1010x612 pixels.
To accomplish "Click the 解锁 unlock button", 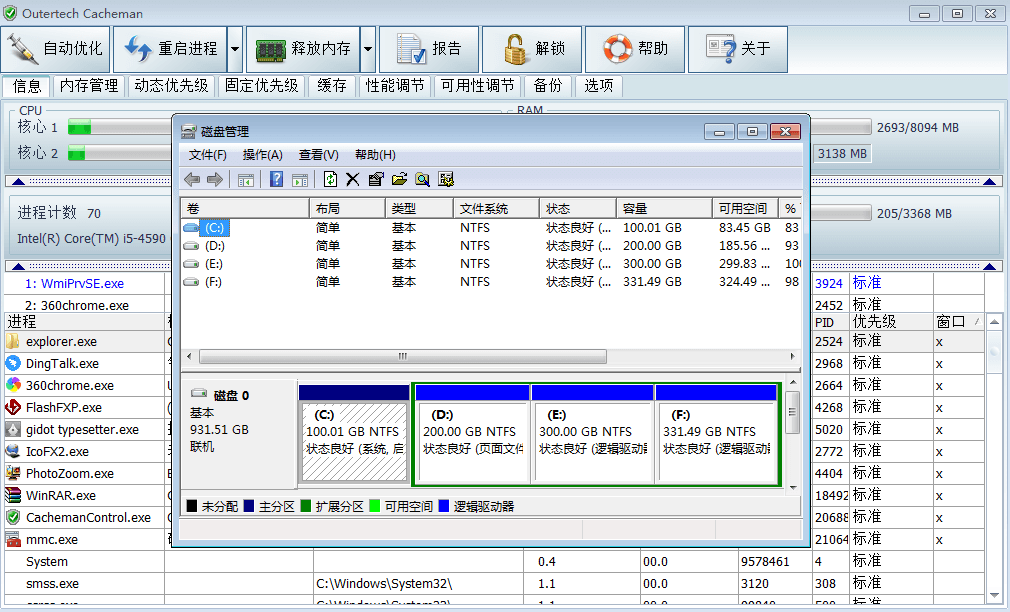I will click(533, 49).
